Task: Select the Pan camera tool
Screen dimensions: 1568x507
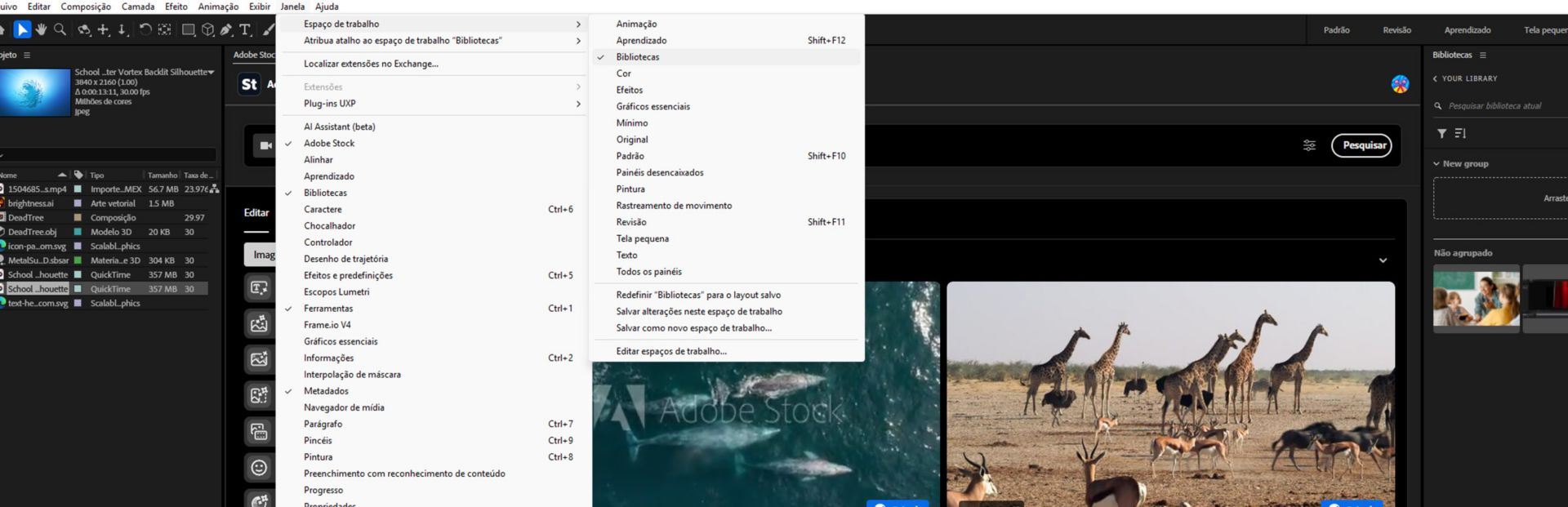Action: [x=103, y=29]
